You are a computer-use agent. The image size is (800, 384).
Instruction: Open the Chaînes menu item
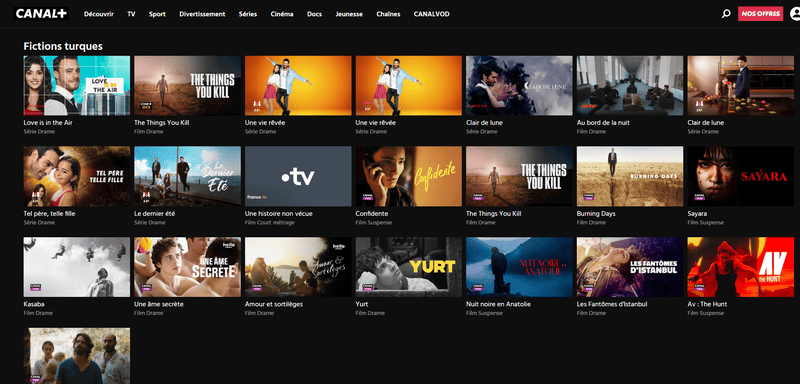click(x=388, y=14)
